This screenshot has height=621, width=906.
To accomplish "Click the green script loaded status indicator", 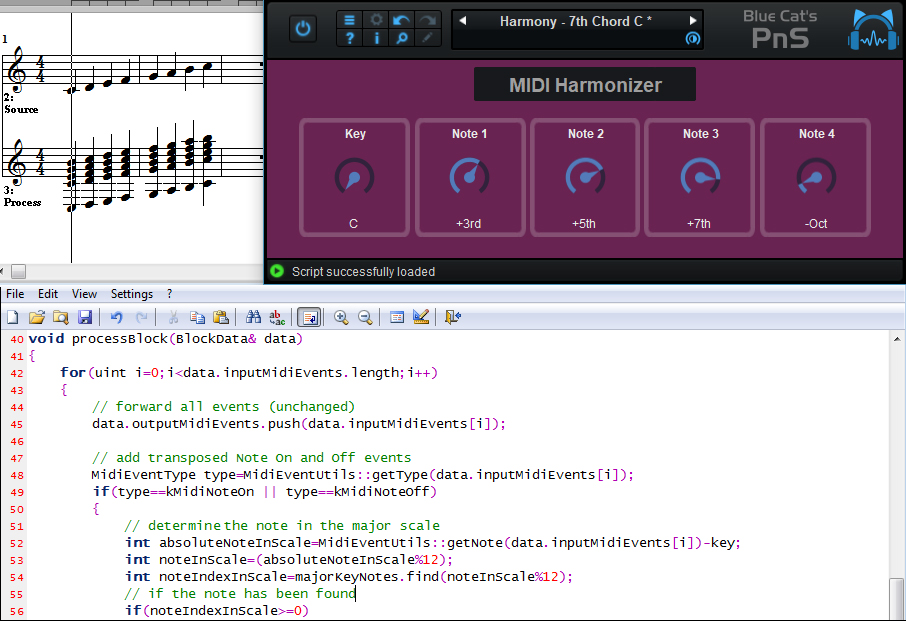I will coord(277,270).
